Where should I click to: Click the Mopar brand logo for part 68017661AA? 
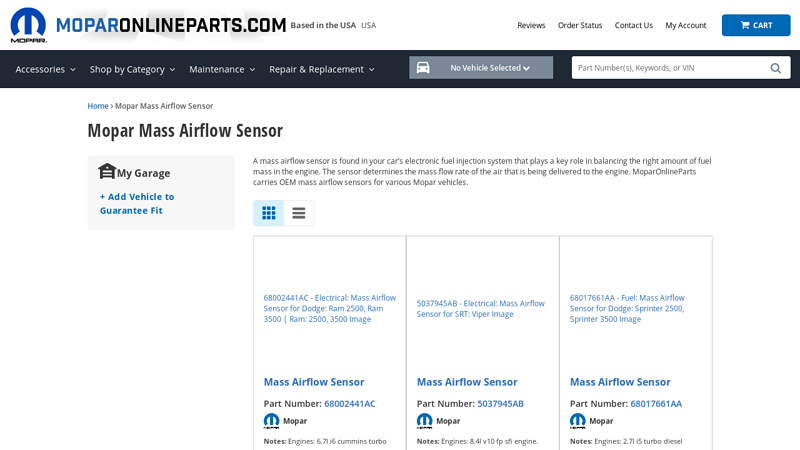(x=578, y=421)
